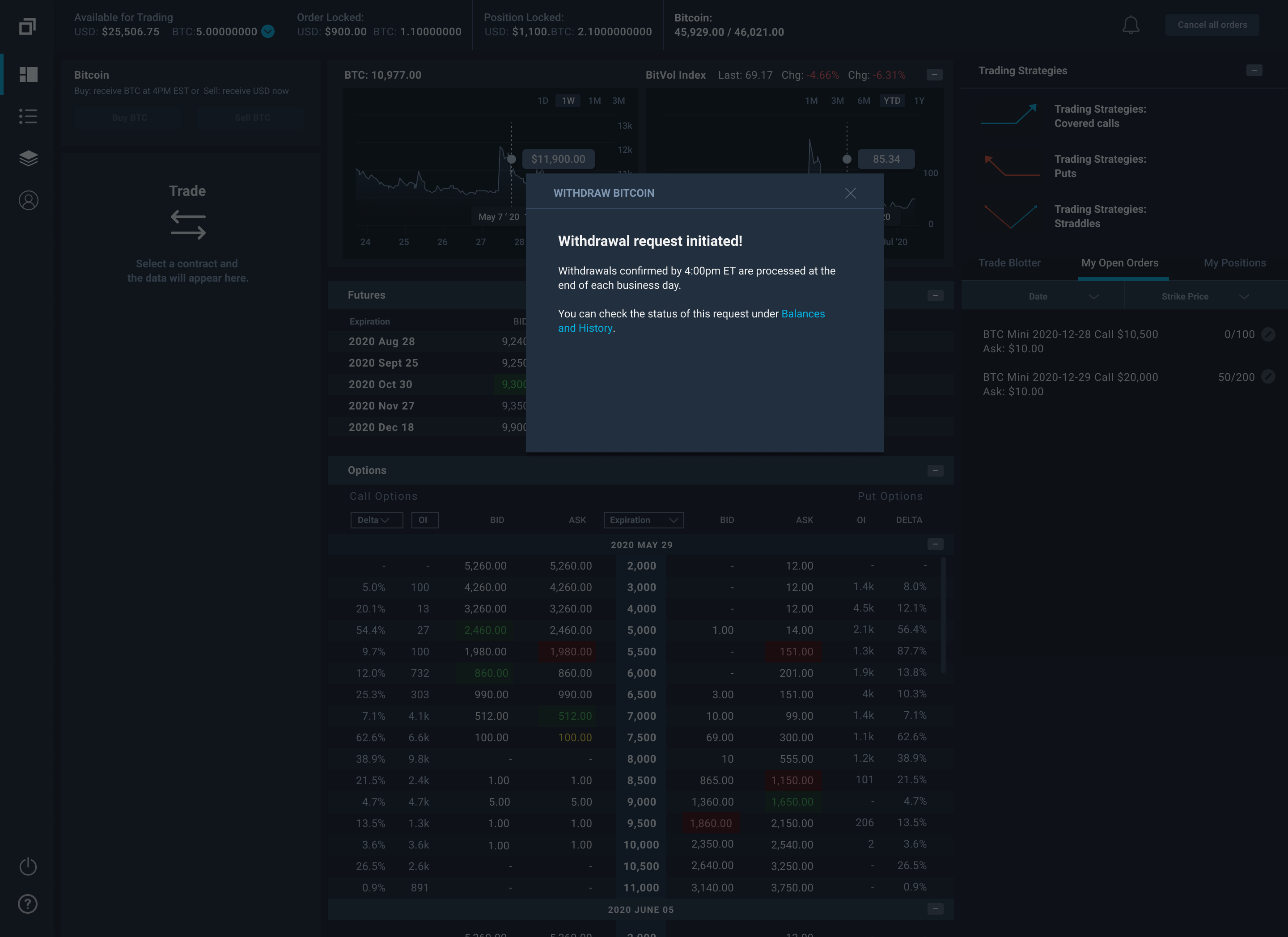Screen dimensions: 1288x937
Task: Switch to My Positions tab
Action: (1235, 263)
